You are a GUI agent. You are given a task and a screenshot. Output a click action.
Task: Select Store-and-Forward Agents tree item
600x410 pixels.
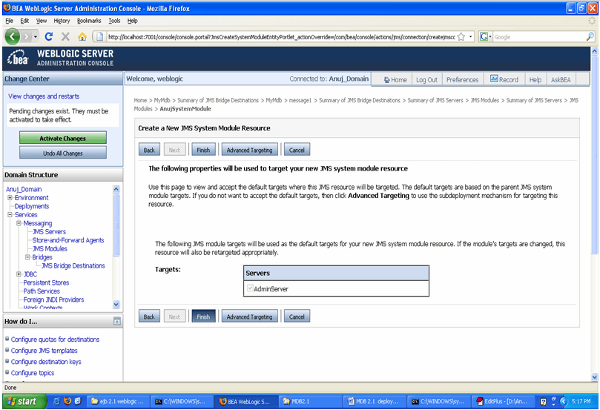[x=68, y=240]
